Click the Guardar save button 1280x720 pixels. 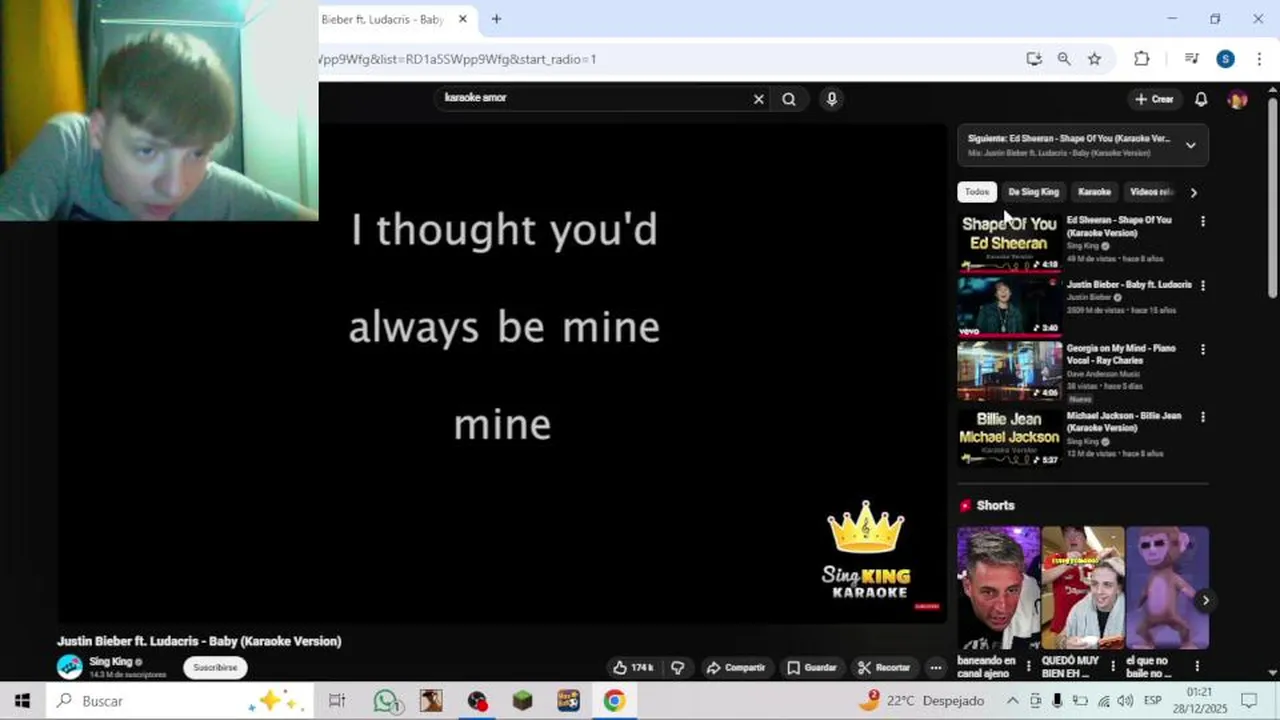811,667
